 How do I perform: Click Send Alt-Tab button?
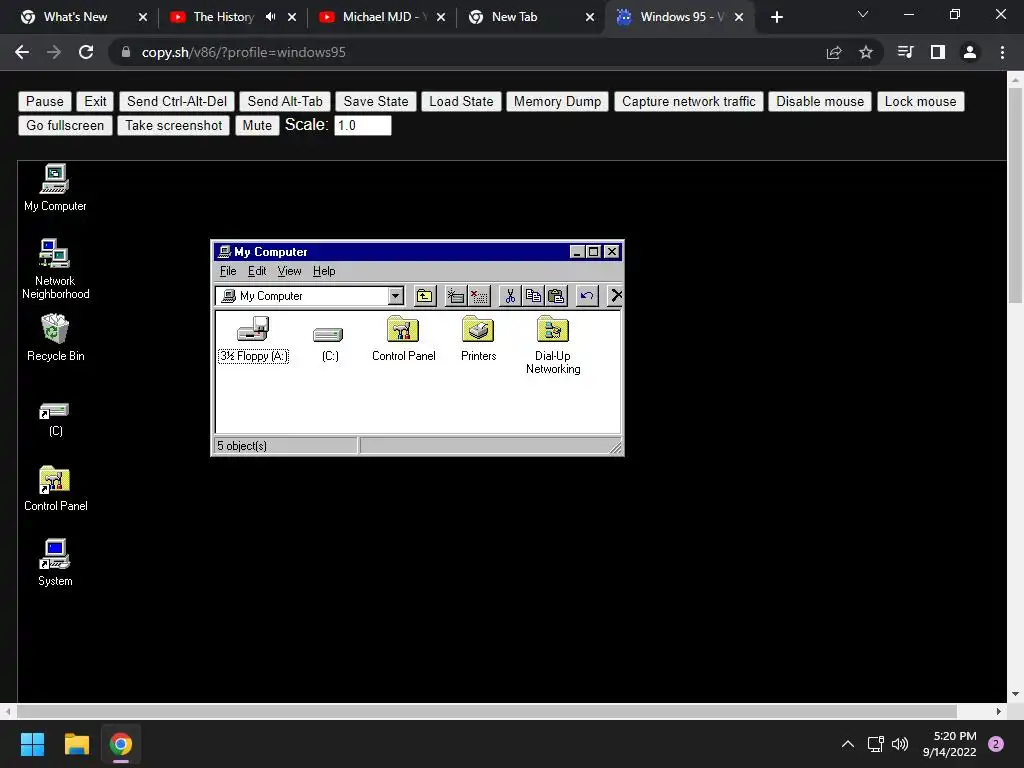pyautogui.click(x=285, y=101)
